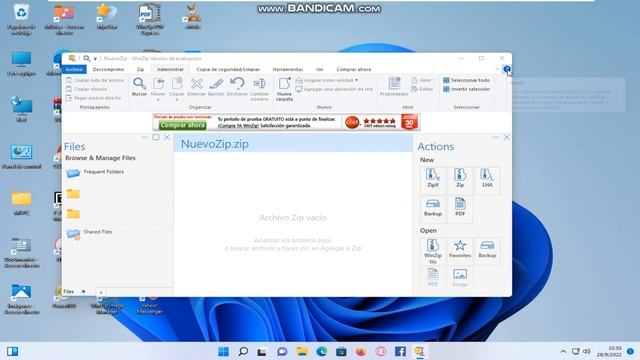Click the Eliminar X icon

coord(196,87)
